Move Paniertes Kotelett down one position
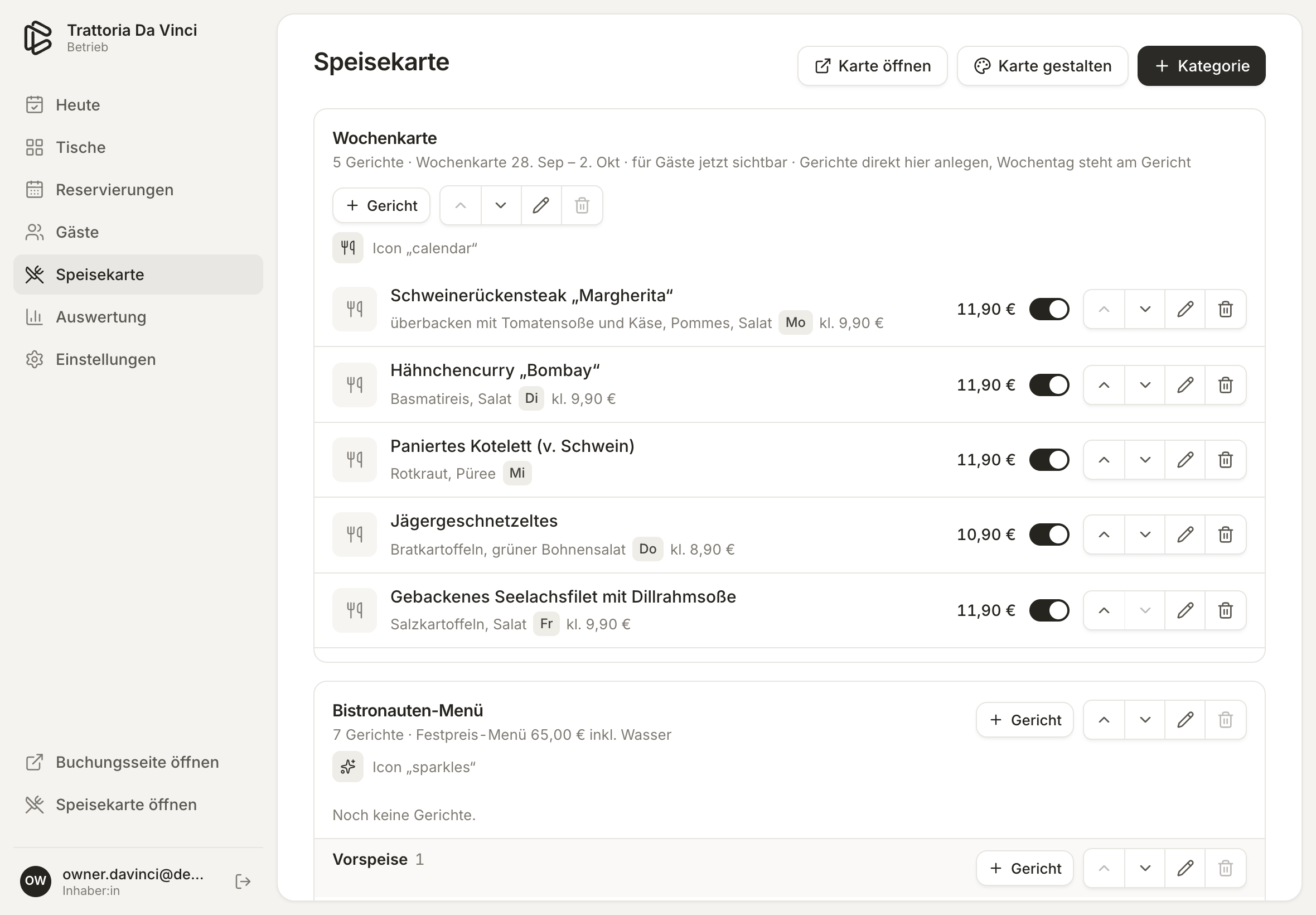This screenshot has height=915, width=1316. pyautogui.click(x=1145, y=460)
